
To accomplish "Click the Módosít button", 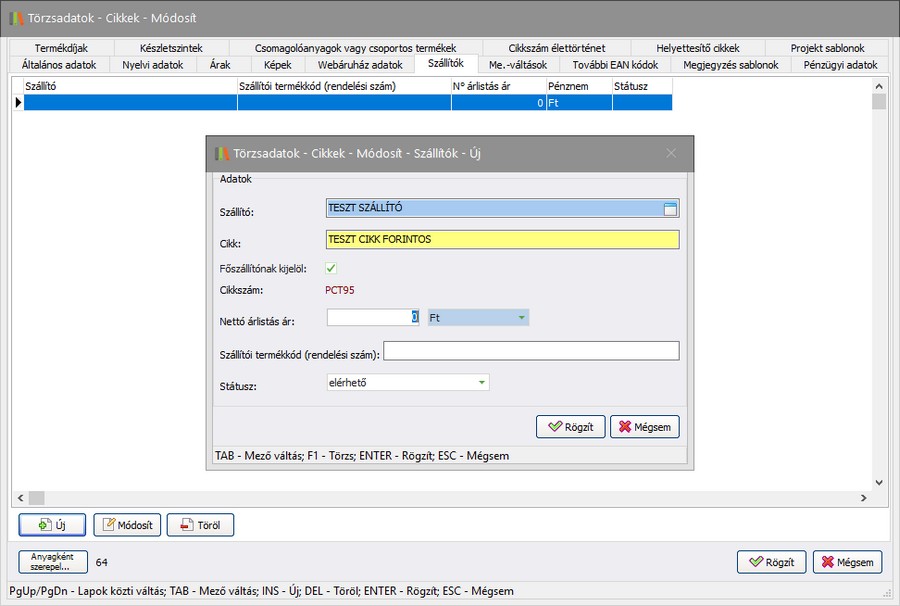I will point(127,525).
